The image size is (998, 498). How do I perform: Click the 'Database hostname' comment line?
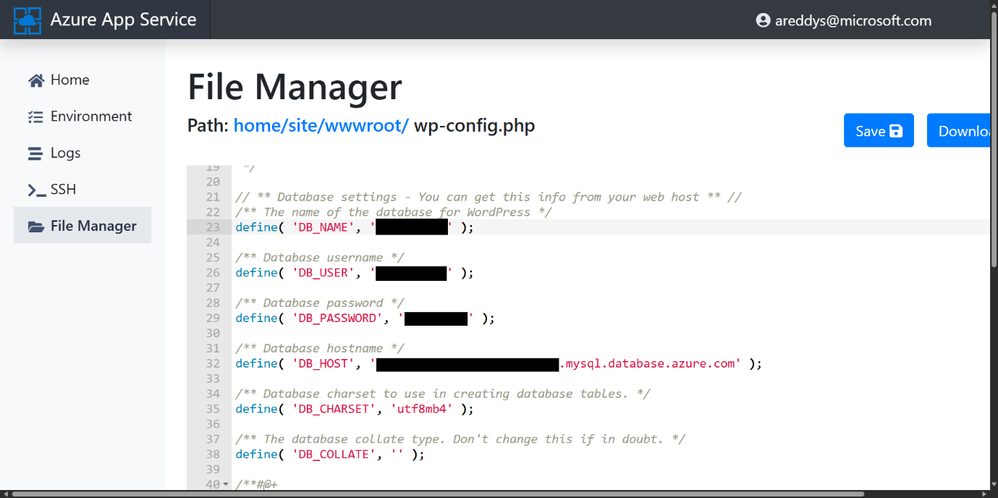point(320,348)
